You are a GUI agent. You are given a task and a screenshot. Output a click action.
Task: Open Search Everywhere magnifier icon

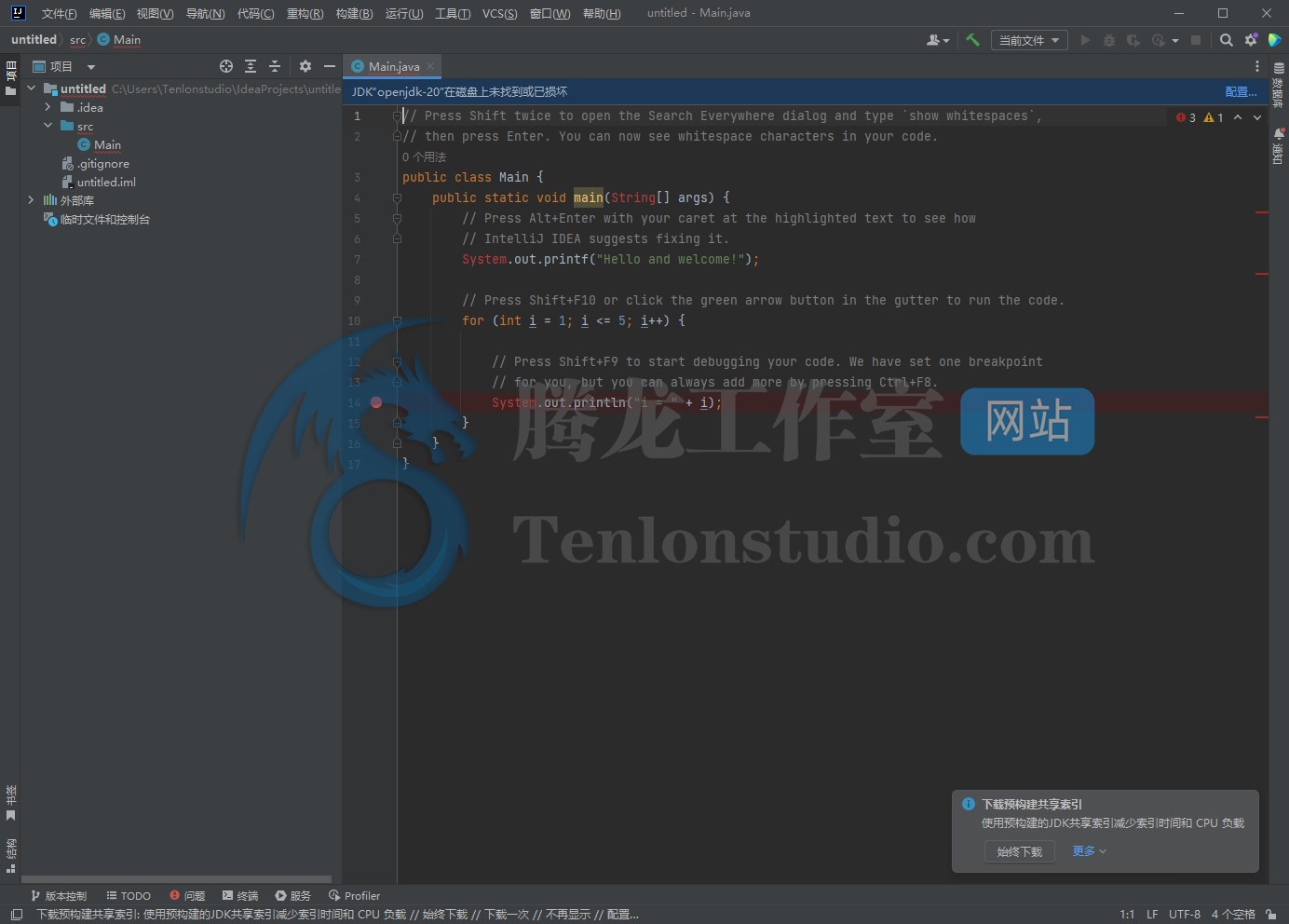click(1227, 40)
